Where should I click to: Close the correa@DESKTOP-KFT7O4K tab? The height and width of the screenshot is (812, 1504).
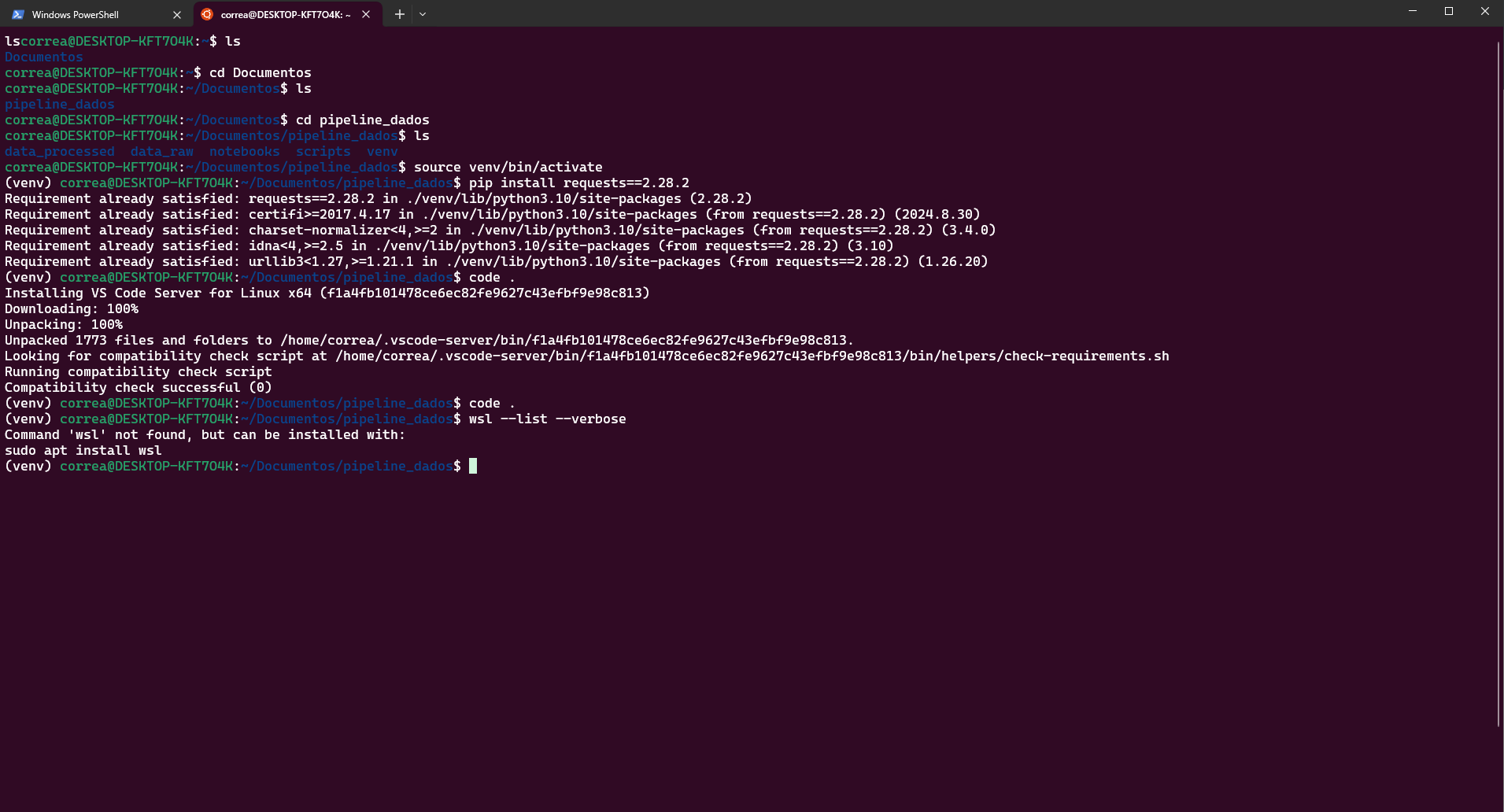click(x=366, y=14)
